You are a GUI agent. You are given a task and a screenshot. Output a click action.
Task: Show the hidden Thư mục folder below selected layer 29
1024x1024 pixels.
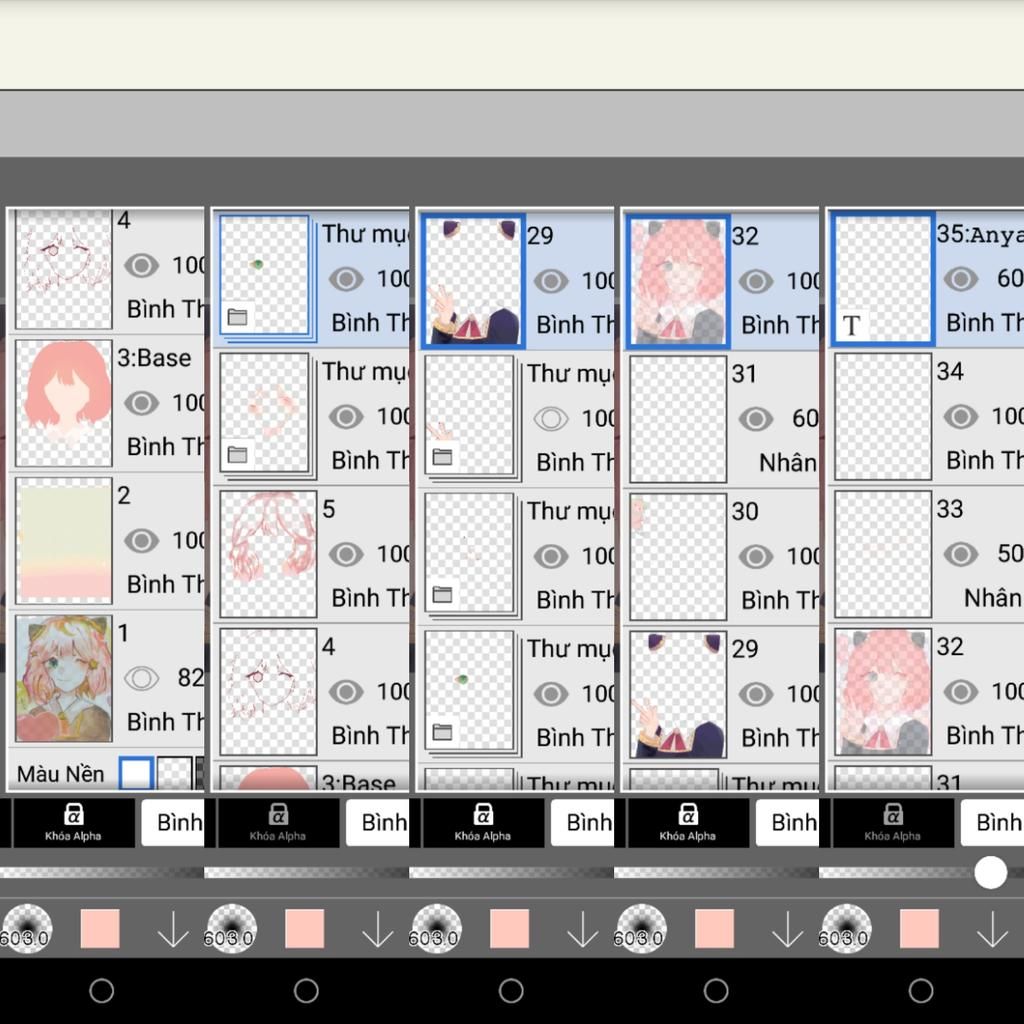pos(551,419)
